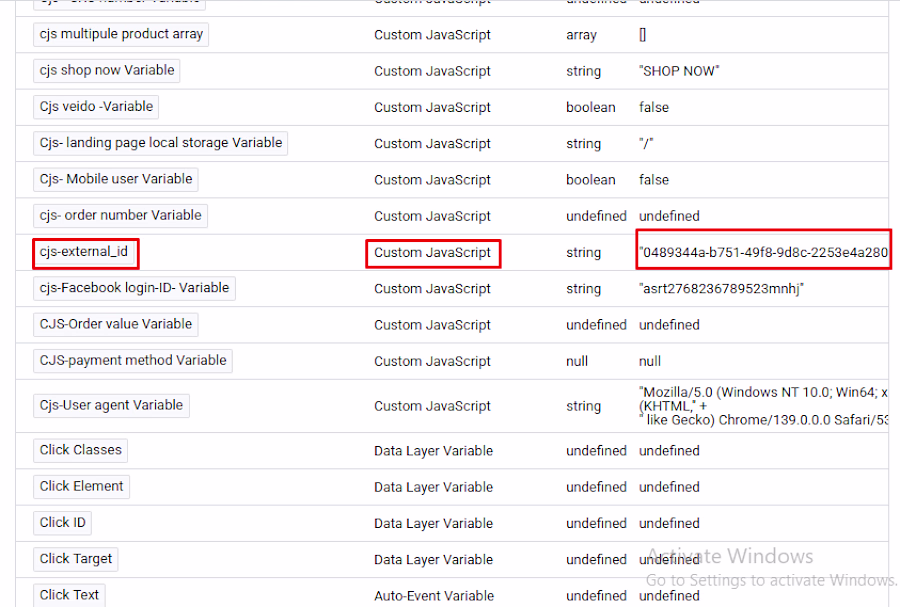The height and width of the screenshot is (607, 900).
Task: Click undefined value in Click Element row
Action: point(669,487)
